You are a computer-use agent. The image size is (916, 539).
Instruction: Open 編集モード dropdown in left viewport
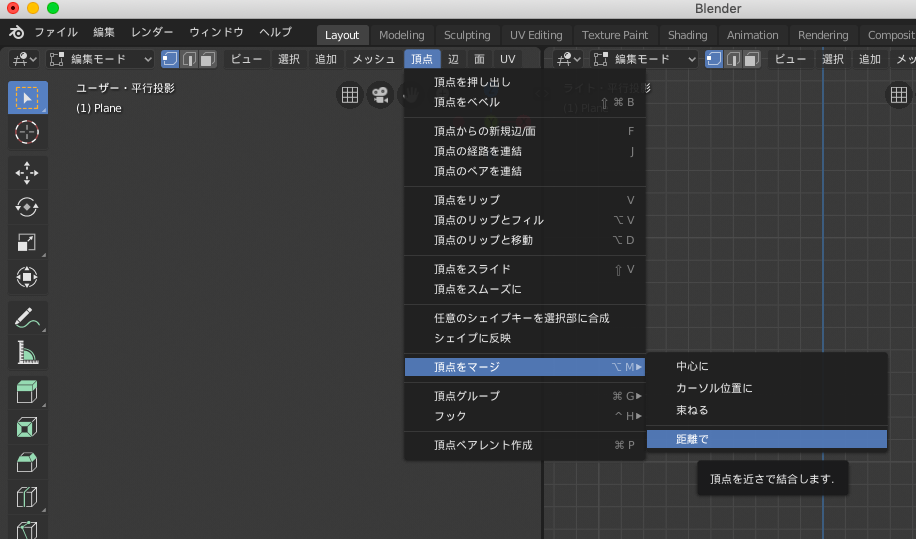(100, 59)
